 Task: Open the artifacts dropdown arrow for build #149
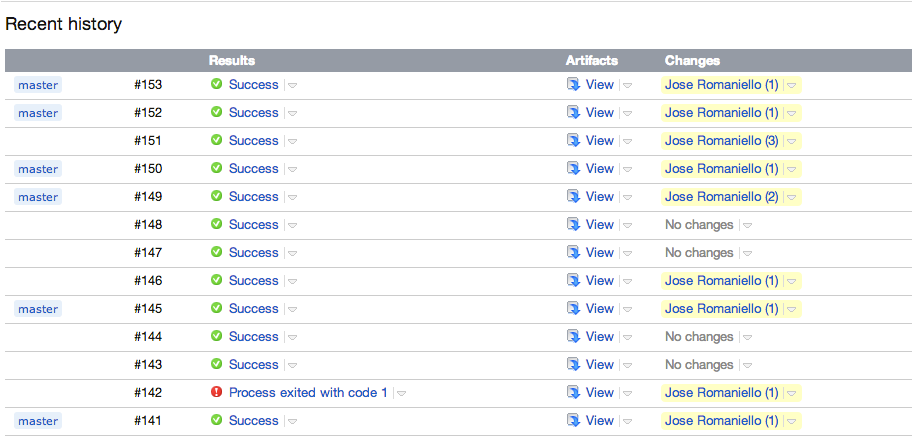pos(627,197)
